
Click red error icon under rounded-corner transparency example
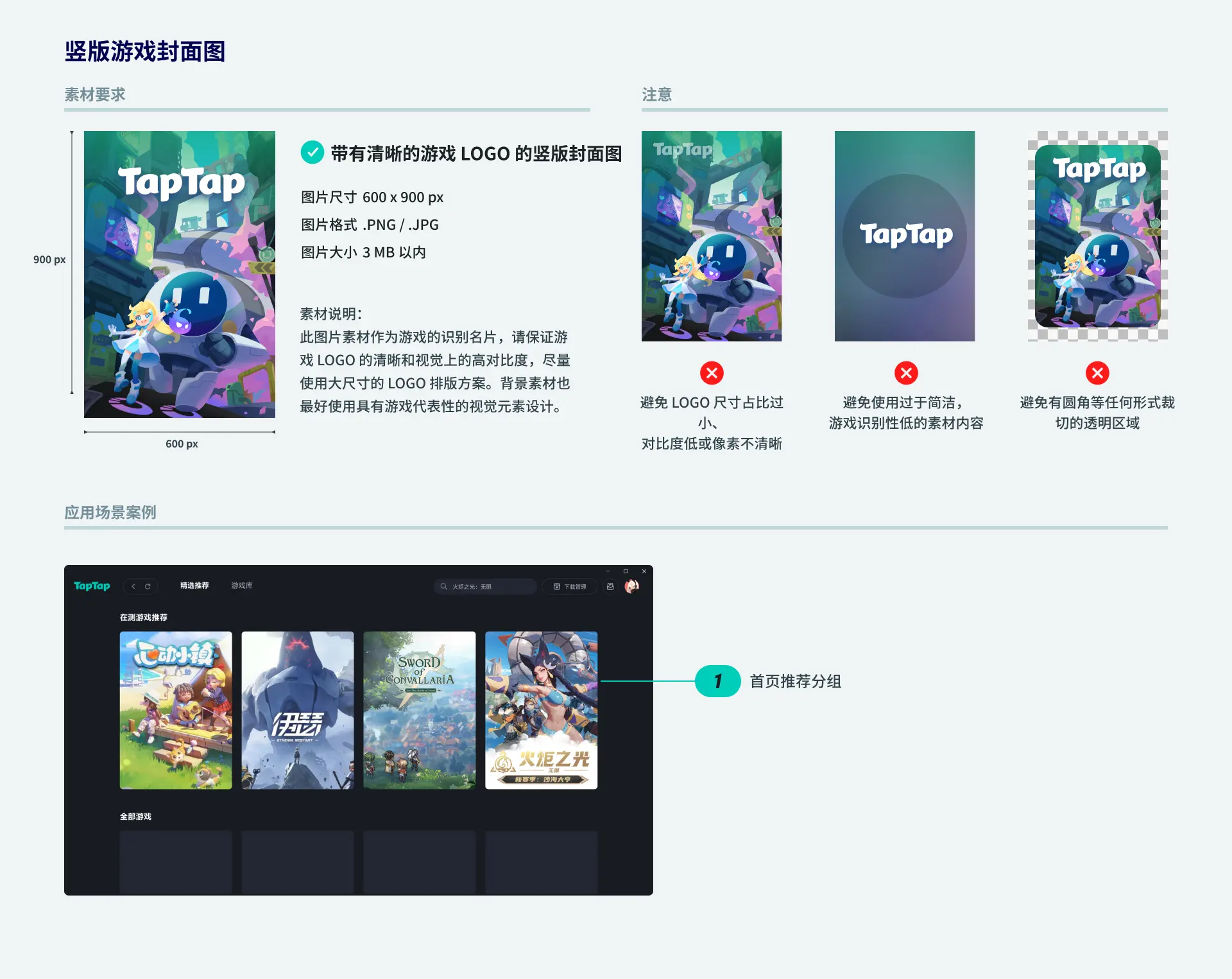coord(1097,372)
